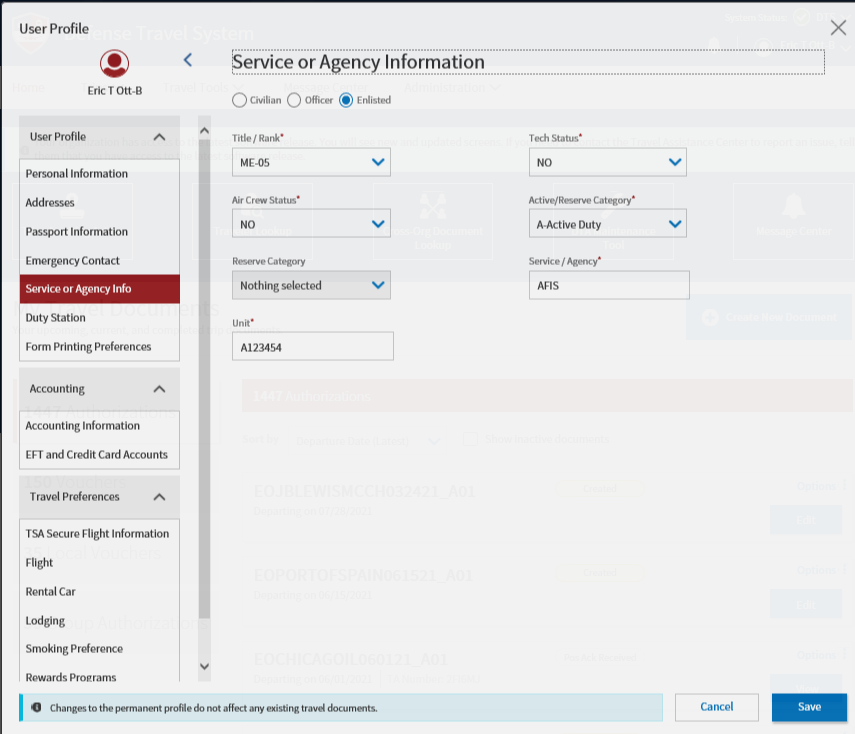This screenshot has height=734, width=855.
Task: Click the Eric T Ott-B user avatar icon
Action: 115,64
